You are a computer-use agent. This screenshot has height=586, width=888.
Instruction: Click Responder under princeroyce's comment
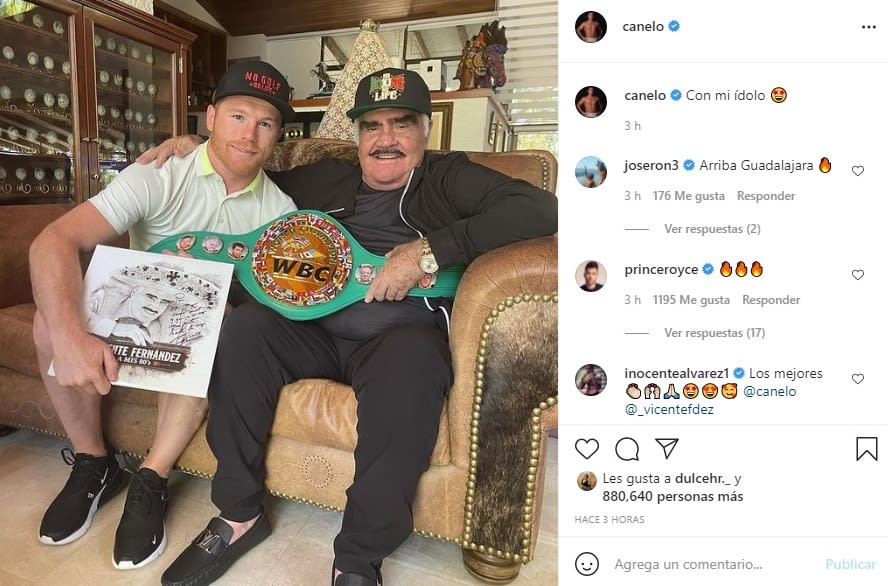point(771,300)
